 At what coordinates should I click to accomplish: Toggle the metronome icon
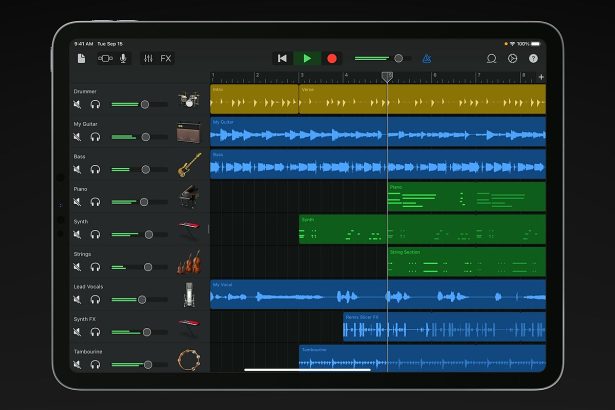pos(427,58)
